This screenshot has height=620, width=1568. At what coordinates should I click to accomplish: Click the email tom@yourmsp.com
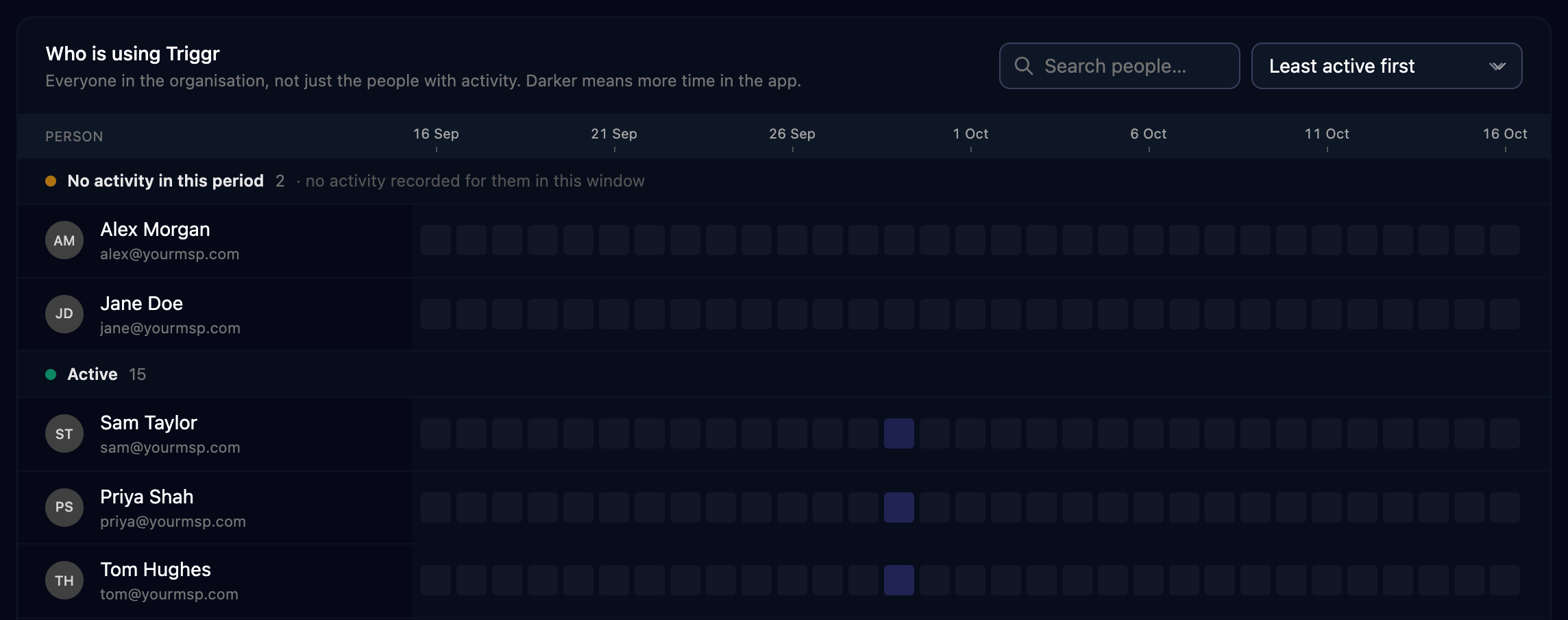pyautogui.click(x=169, y=595)
